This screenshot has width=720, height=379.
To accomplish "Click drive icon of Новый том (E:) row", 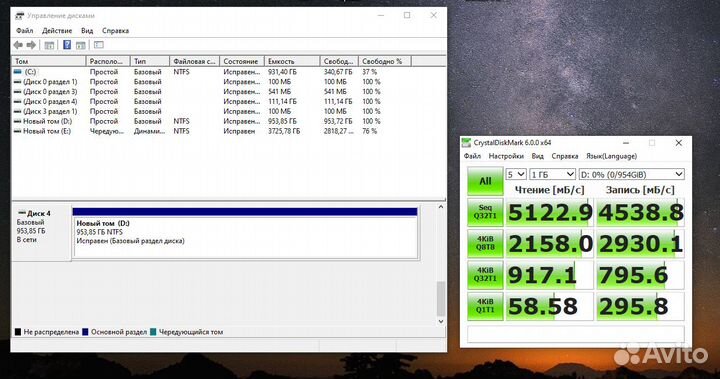I will click(17, 131).
